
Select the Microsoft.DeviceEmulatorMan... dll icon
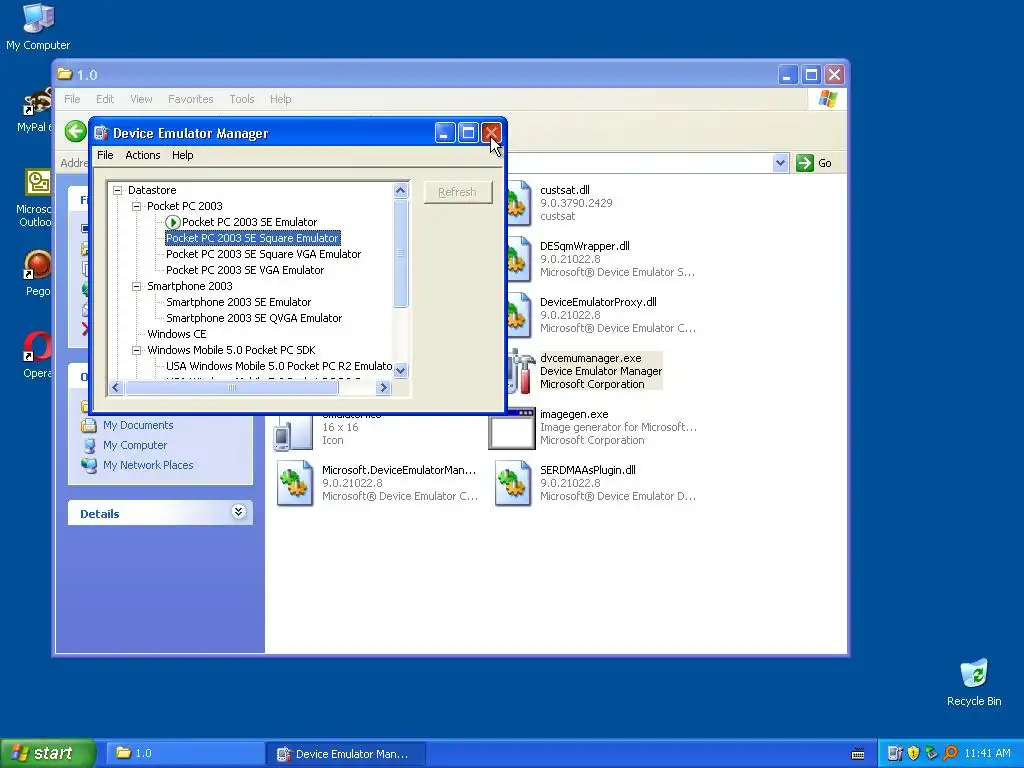click(x=295, y=483)
